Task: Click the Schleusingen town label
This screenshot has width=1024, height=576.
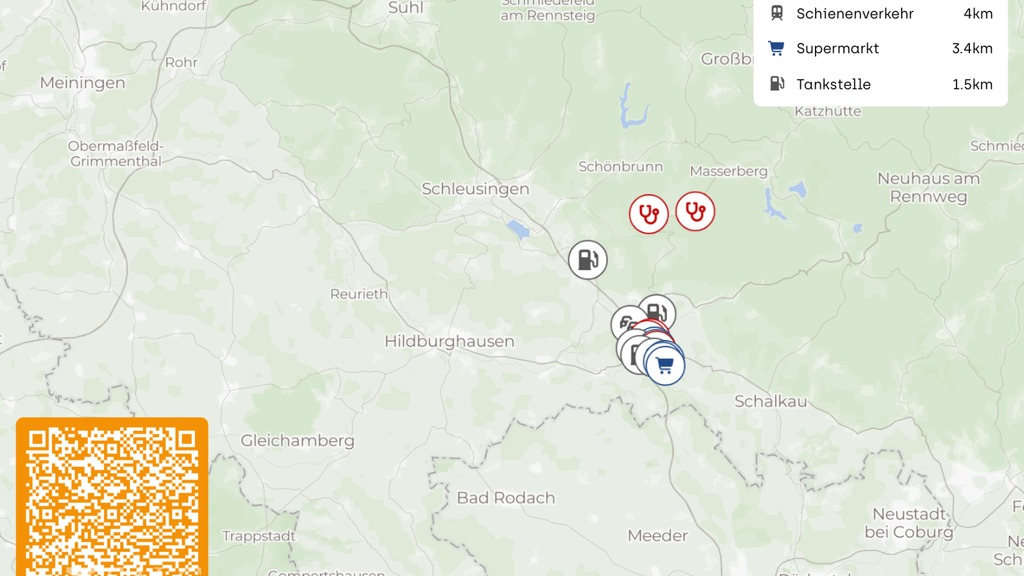Action: pos(475,189)
